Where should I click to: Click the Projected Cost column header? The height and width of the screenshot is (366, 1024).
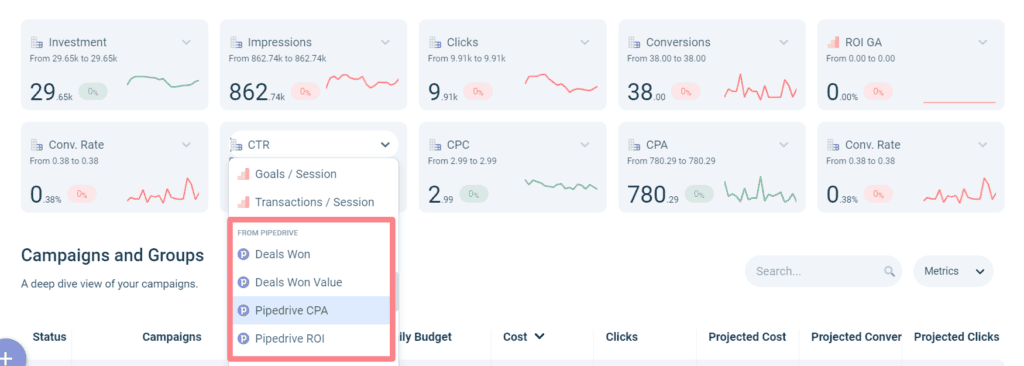click(x=747, y=337)
